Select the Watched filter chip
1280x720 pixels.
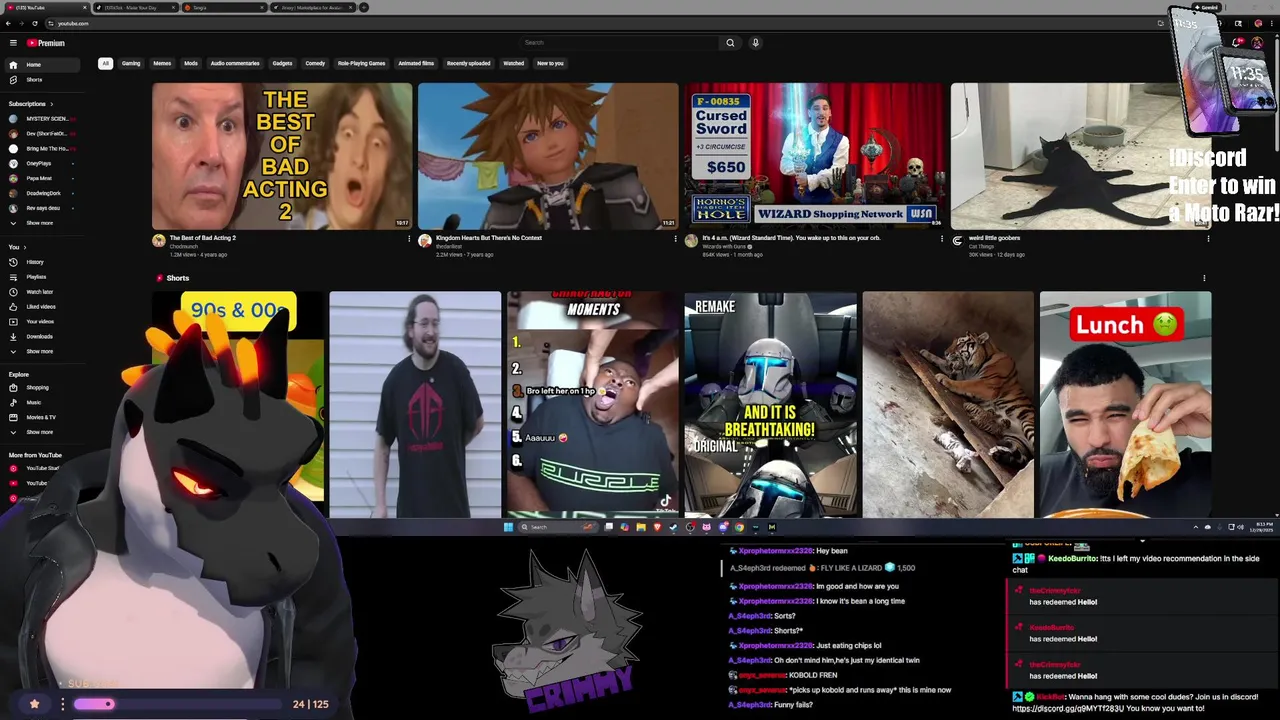coord(513,63)
